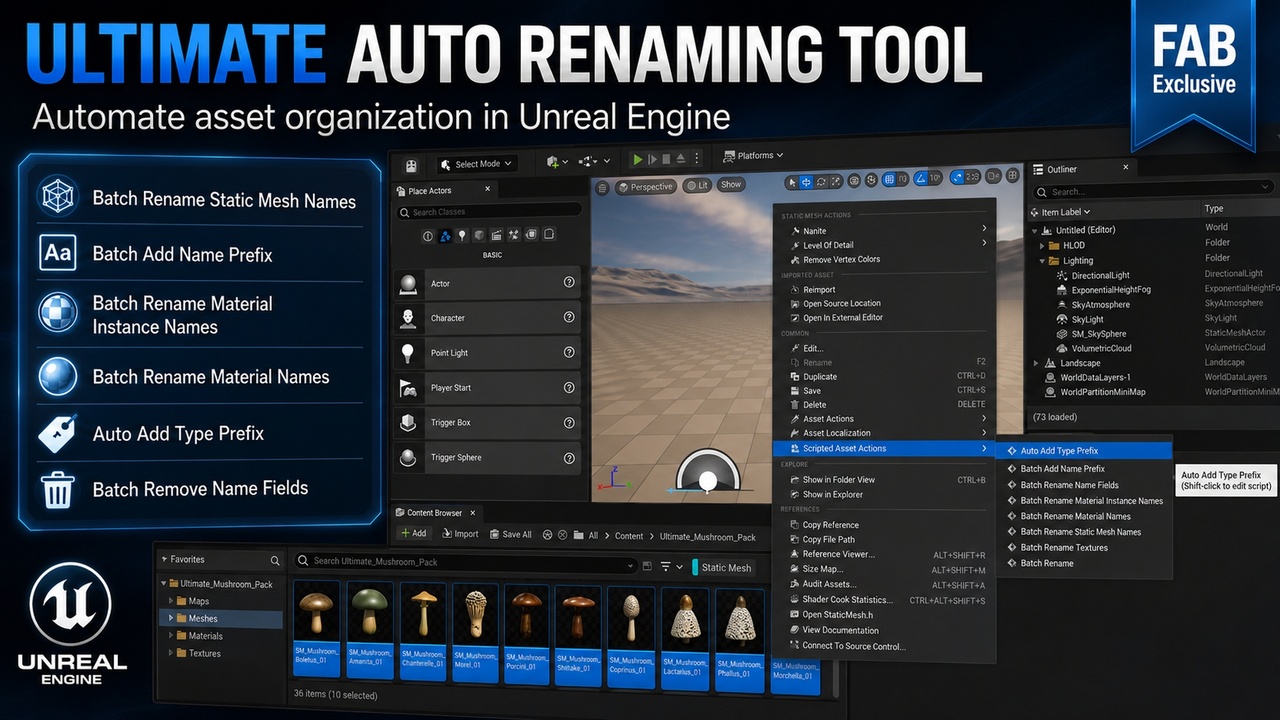Click the asset search field in Content Browser
The image size is (1280, 720).
[x=467, y=562]
